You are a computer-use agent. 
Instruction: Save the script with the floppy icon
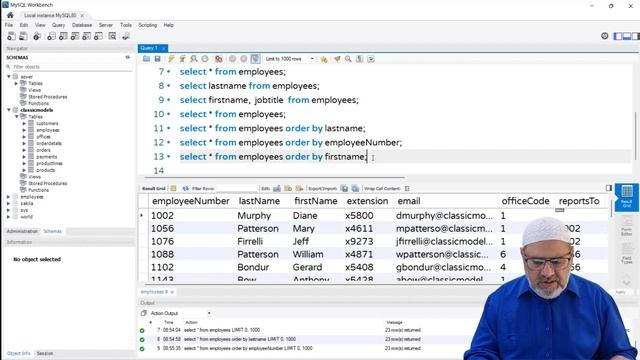(x=157, y=59)
